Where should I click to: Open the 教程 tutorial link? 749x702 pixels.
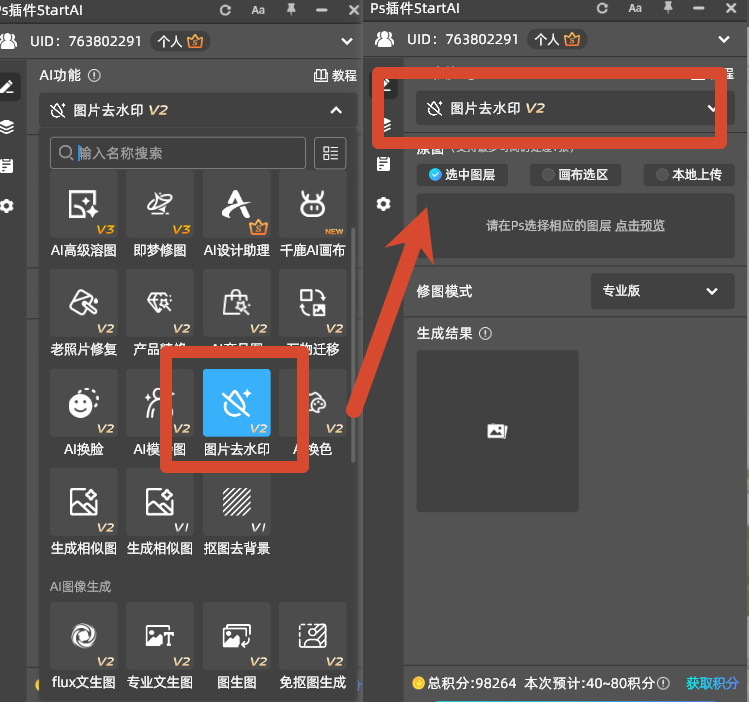click(335, 75)
